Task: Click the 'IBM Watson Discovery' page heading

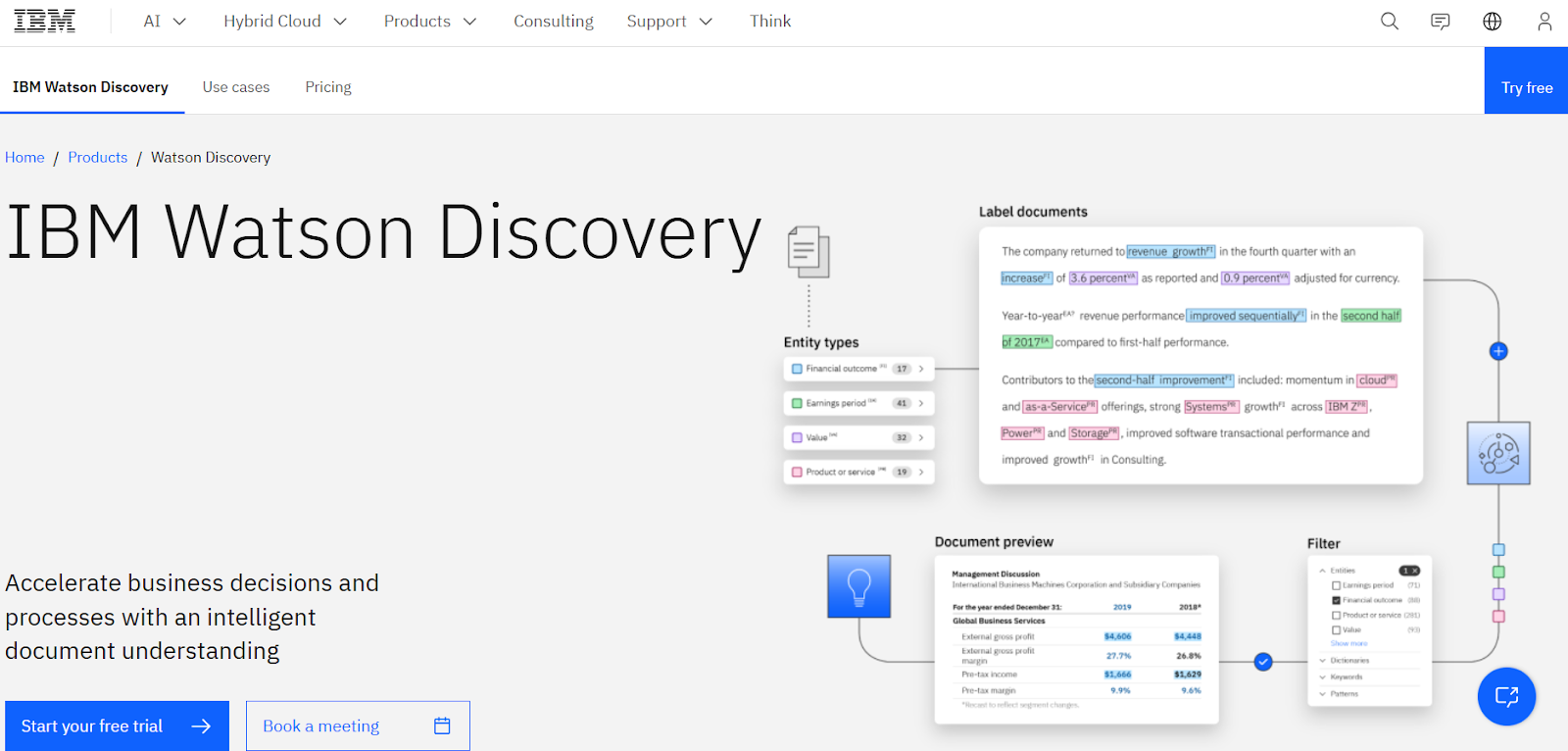Action: (x=384, y=233)
